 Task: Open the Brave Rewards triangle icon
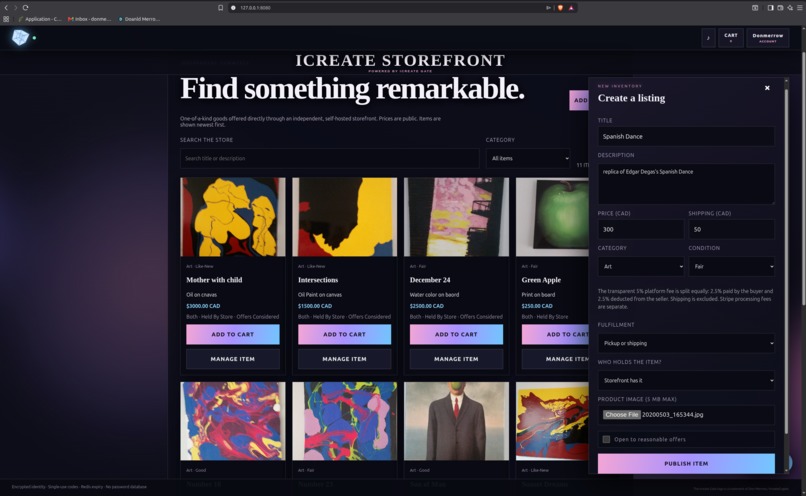(571, 8)
